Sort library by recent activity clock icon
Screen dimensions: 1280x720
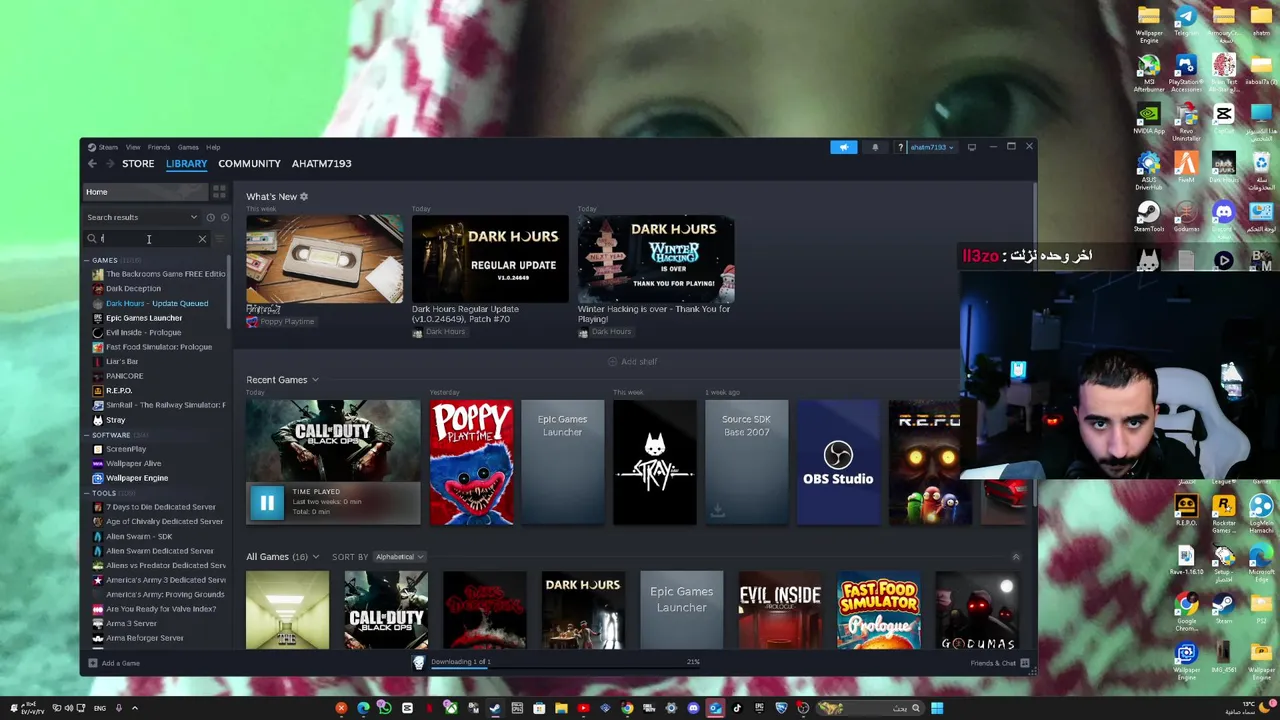click(x=210, y=217)
